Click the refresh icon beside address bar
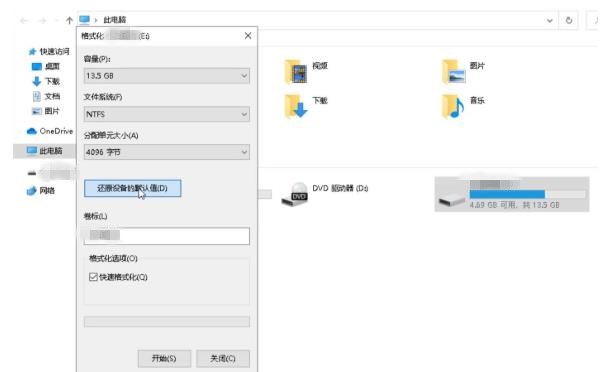This screenshot has width=606, height=372. coord(569,20)
